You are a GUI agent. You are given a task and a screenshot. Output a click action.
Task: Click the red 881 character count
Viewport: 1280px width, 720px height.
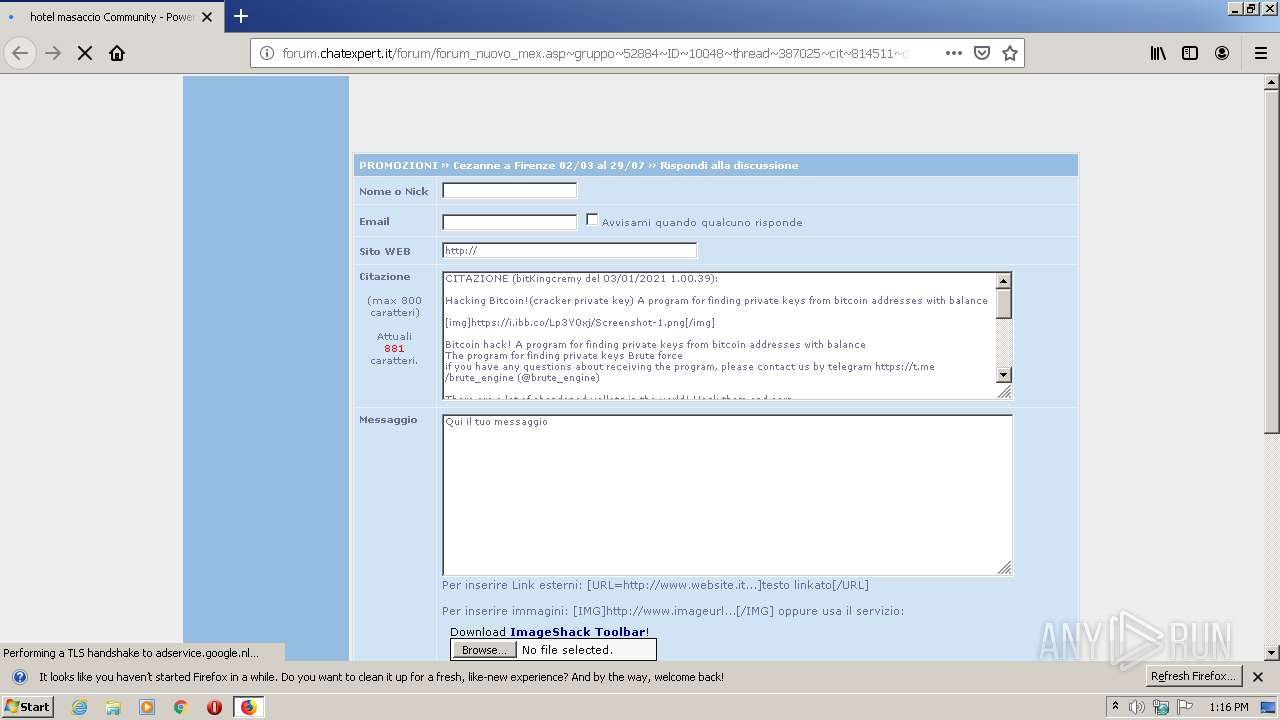tap(394, 349)
